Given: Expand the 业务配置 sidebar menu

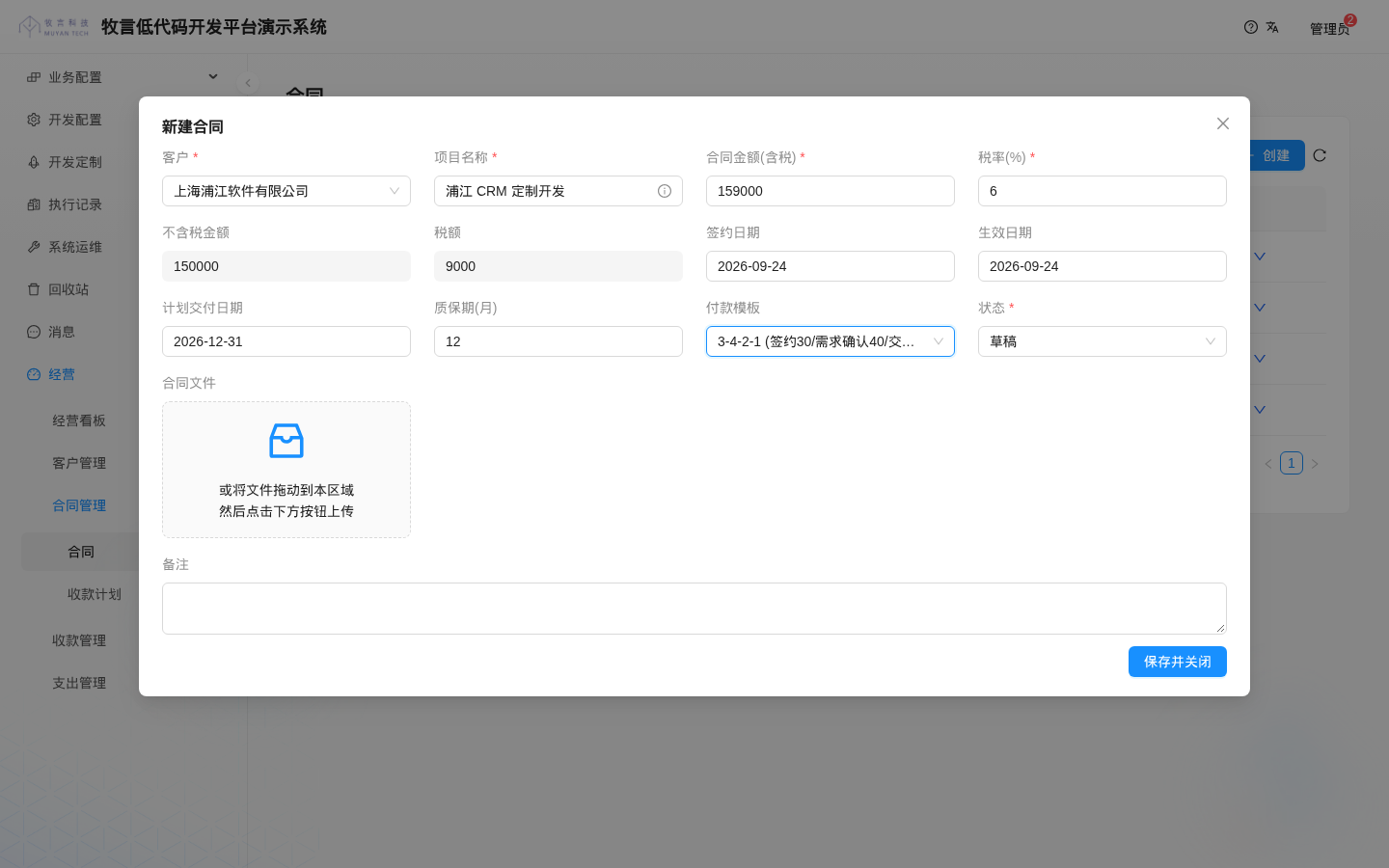Looking at the screenshot, I should (x=123, y=77).
